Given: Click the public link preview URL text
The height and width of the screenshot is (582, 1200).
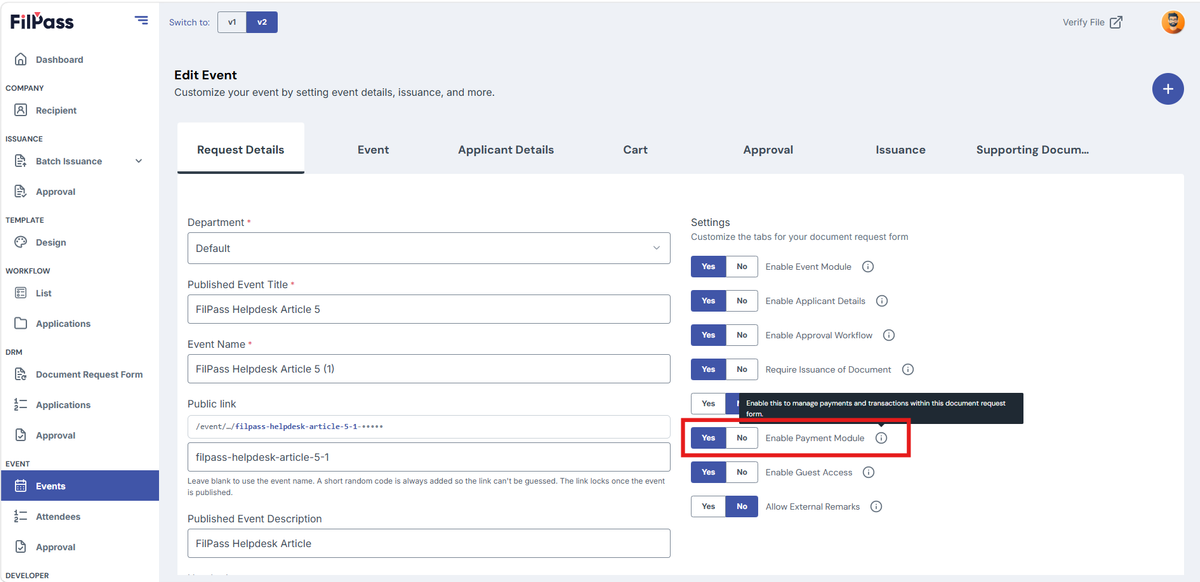Looking at the screenshot, I should point(290,427).
